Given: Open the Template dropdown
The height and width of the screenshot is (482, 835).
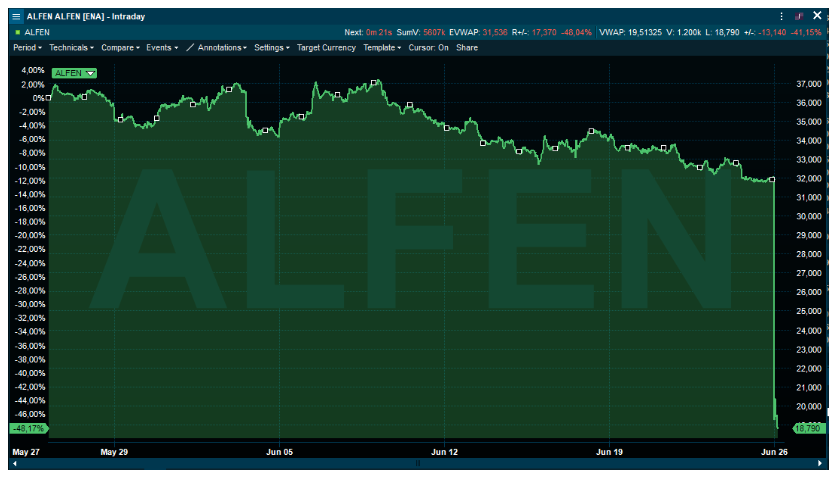Looking at the screenshot, I should (382, 47).
